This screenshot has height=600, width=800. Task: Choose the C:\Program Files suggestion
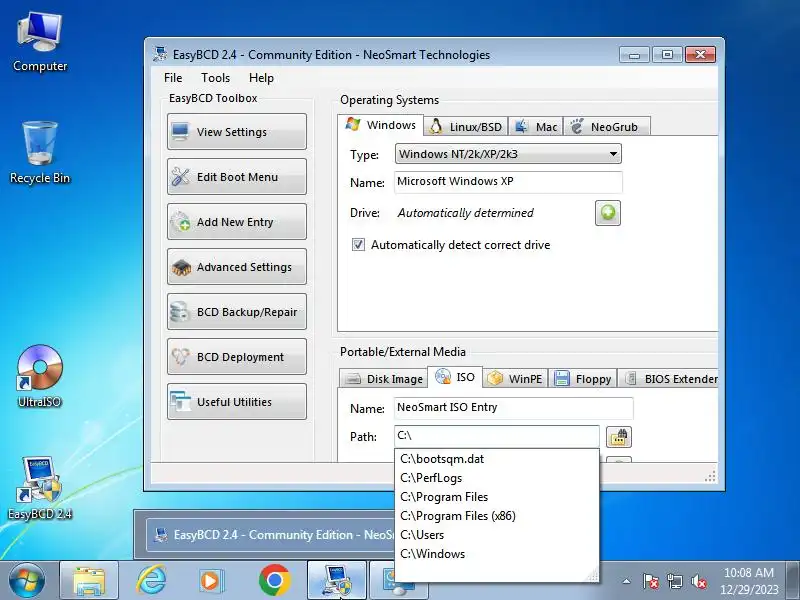tap(497, 496)
